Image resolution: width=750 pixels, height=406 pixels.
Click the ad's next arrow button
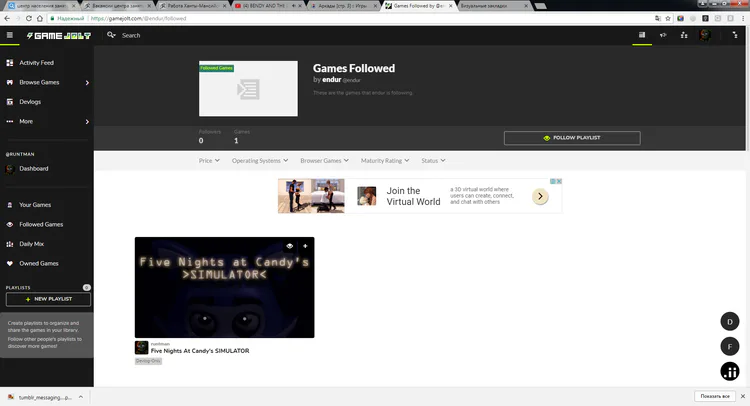[x=540, y=196]
